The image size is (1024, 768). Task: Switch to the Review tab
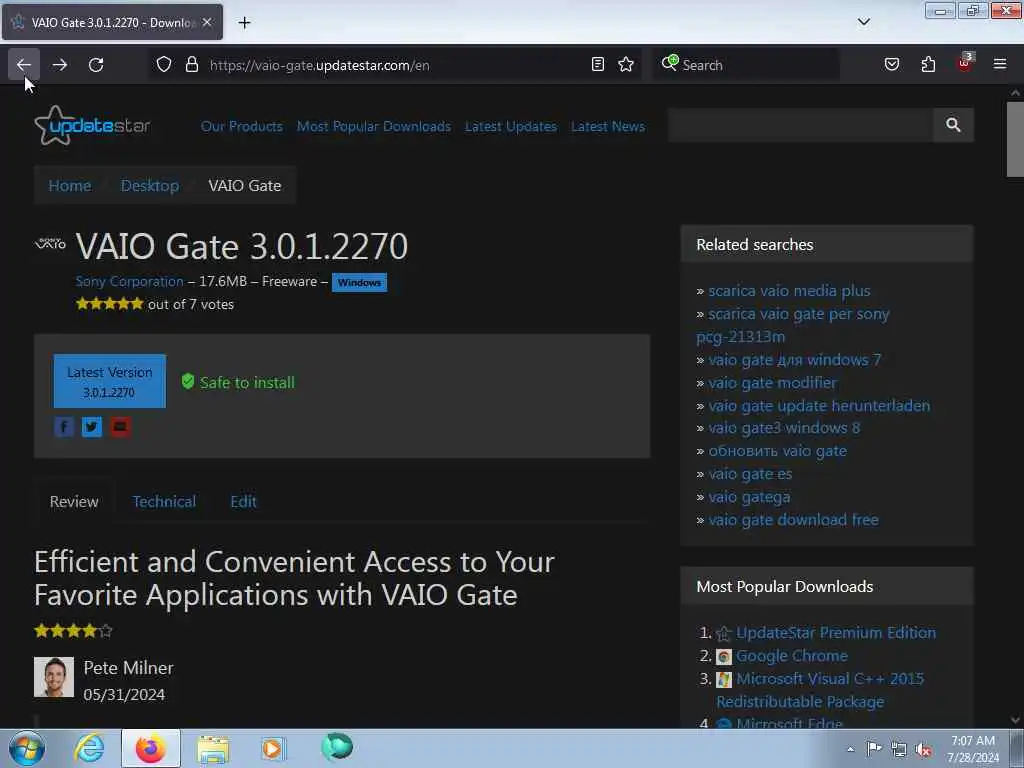(74, 502)
